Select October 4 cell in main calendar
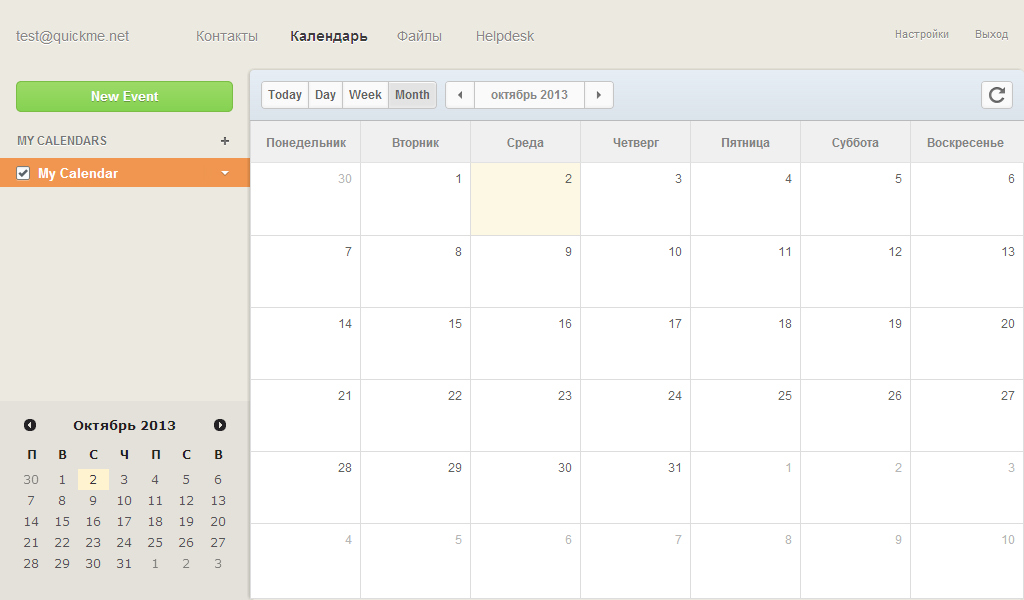1024x600 pixels. point(746,199)
